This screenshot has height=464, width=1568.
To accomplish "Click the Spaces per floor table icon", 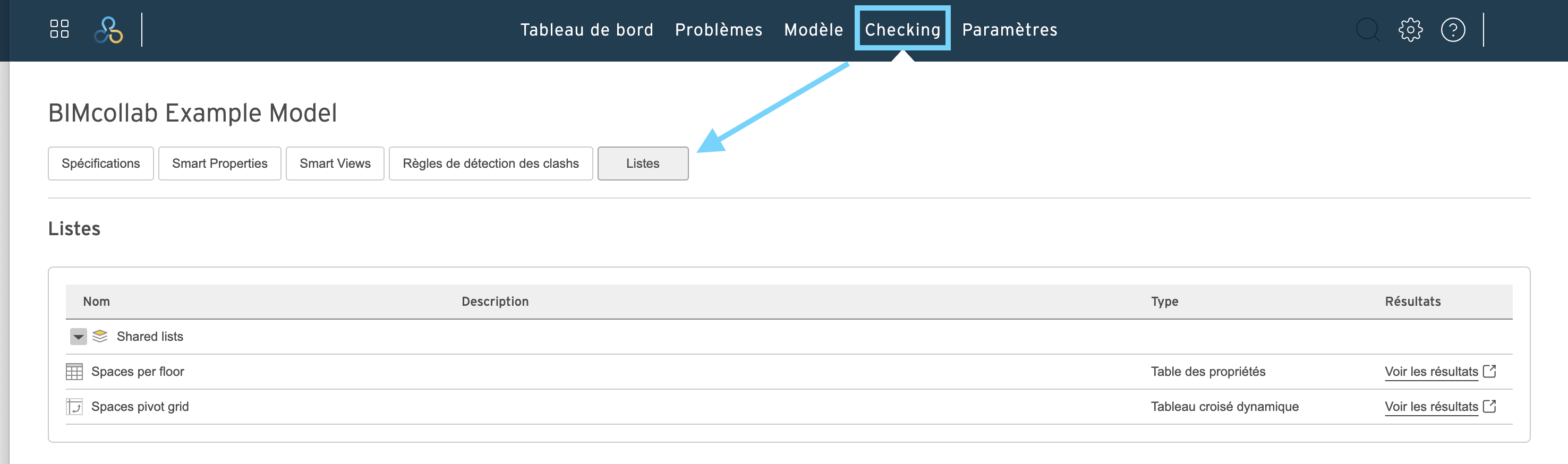I will click(74, 372).
